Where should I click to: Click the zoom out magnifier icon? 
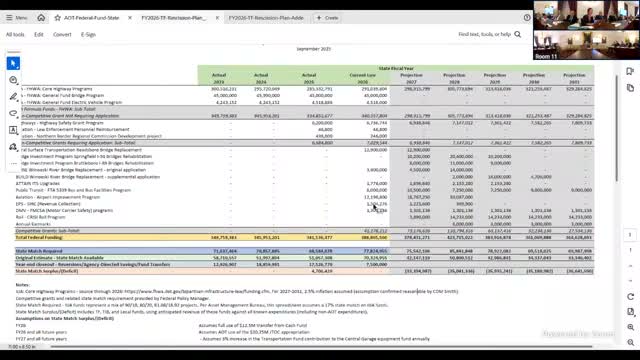(x=631, y=342)
